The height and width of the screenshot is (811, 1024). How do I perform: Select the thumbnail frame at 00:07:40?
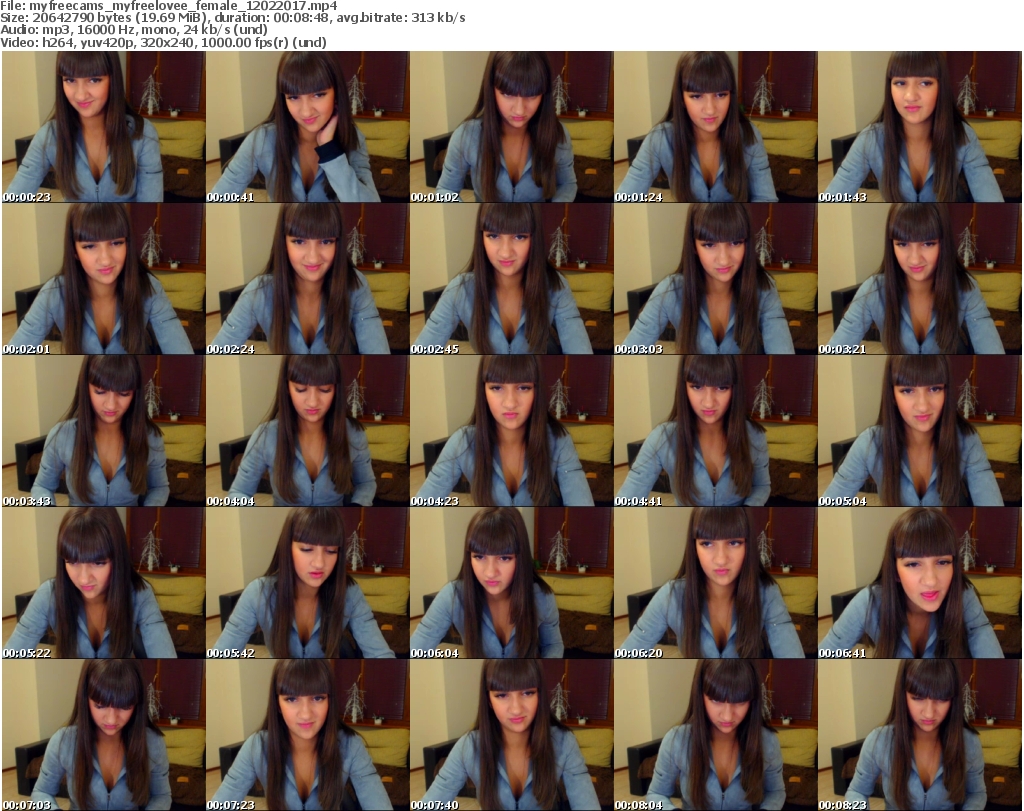511,735
